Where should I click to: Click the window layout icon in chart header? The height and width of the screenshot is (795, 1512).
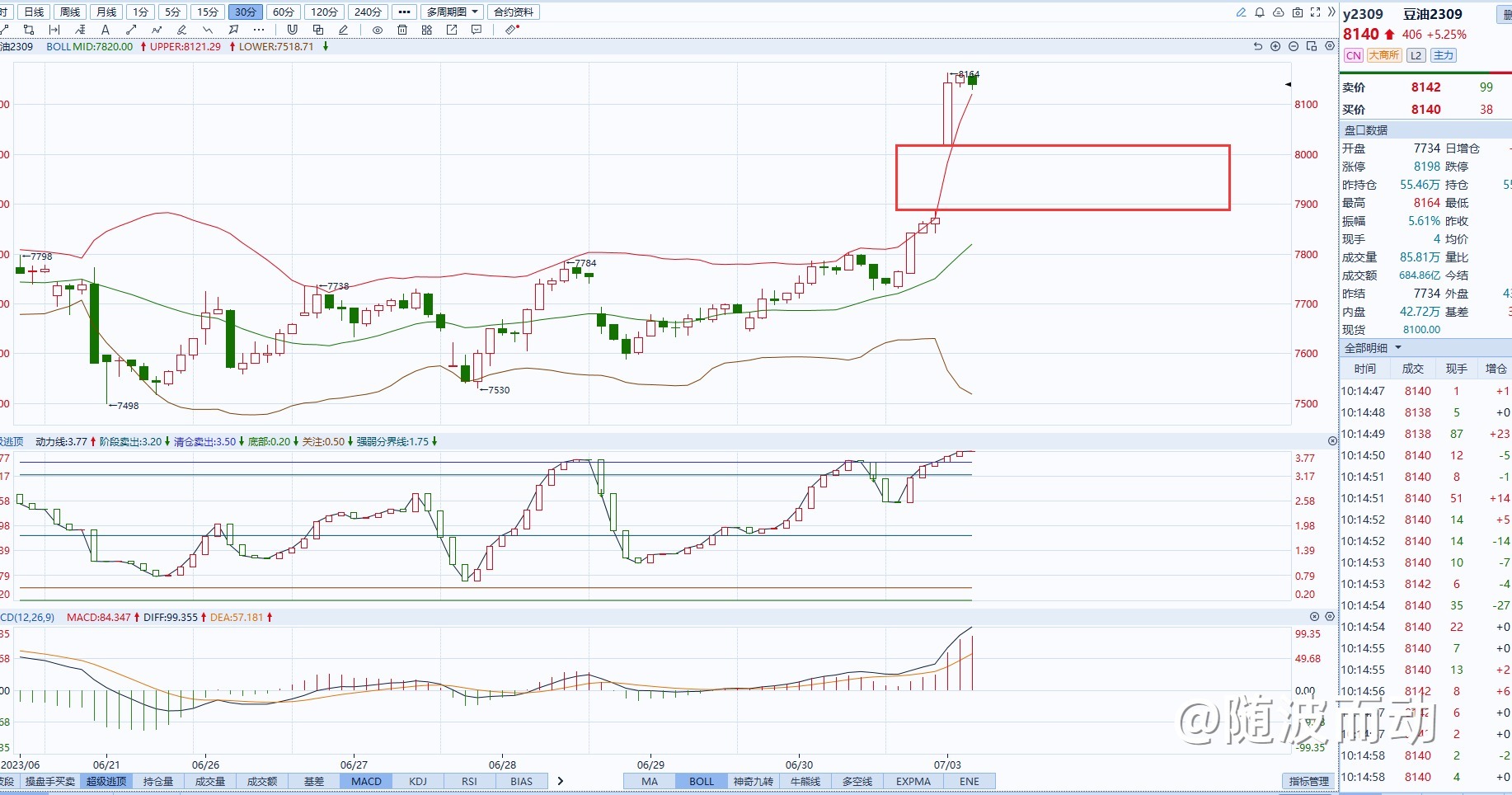click(x=1312, y=46)
